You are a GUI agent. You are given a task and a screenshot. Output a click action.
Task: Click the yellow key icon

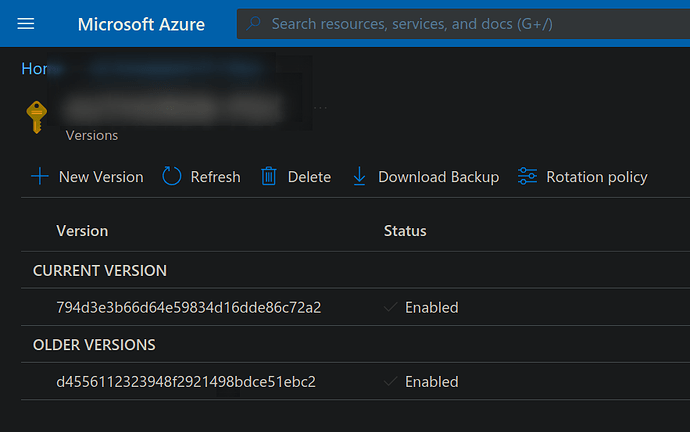[36, 116]
